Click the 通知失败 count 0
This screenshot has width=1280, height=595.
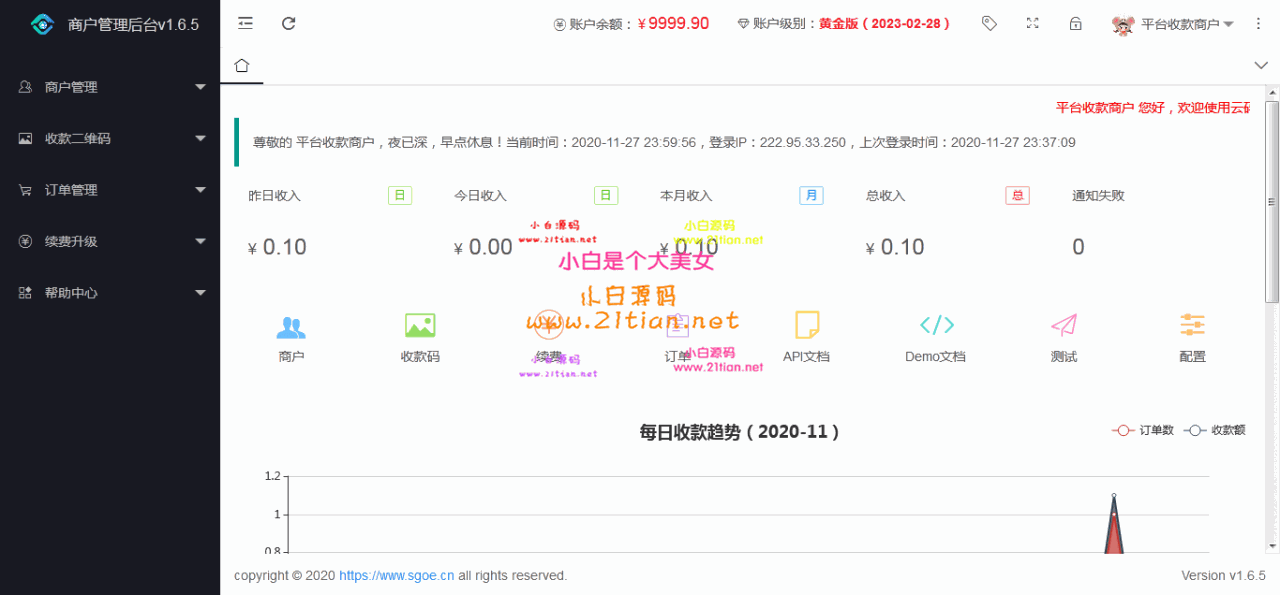pyautogui.click(x=1078, y=247)
